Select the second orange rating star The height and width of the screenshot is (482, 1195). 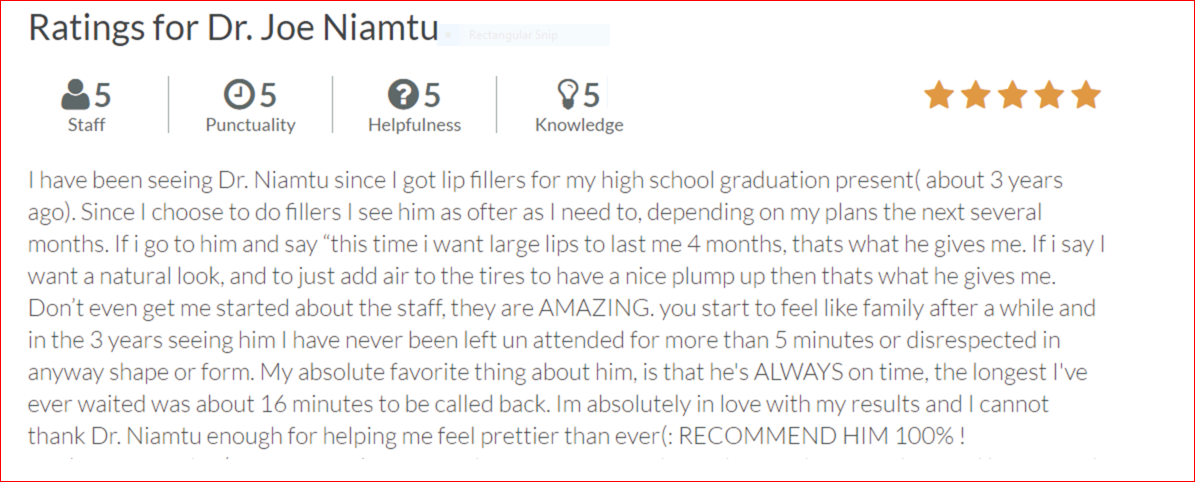(x=976, y=95)
